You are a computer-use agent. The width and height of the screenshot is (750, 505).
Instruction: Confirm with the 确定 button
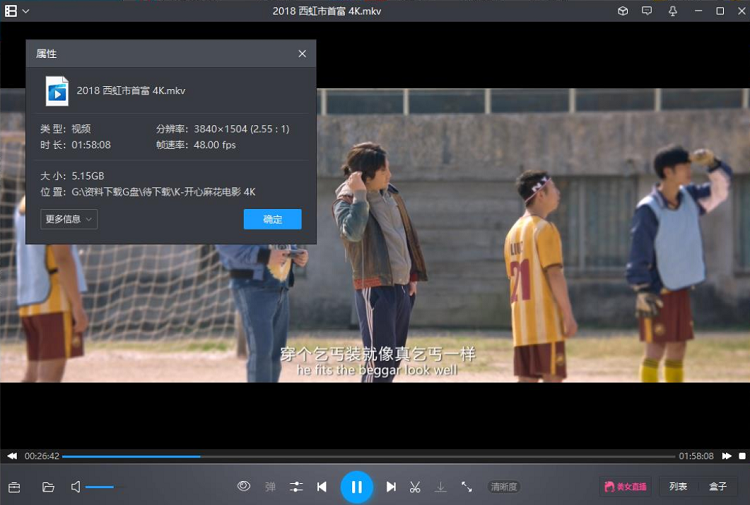[x=272, y=219]
